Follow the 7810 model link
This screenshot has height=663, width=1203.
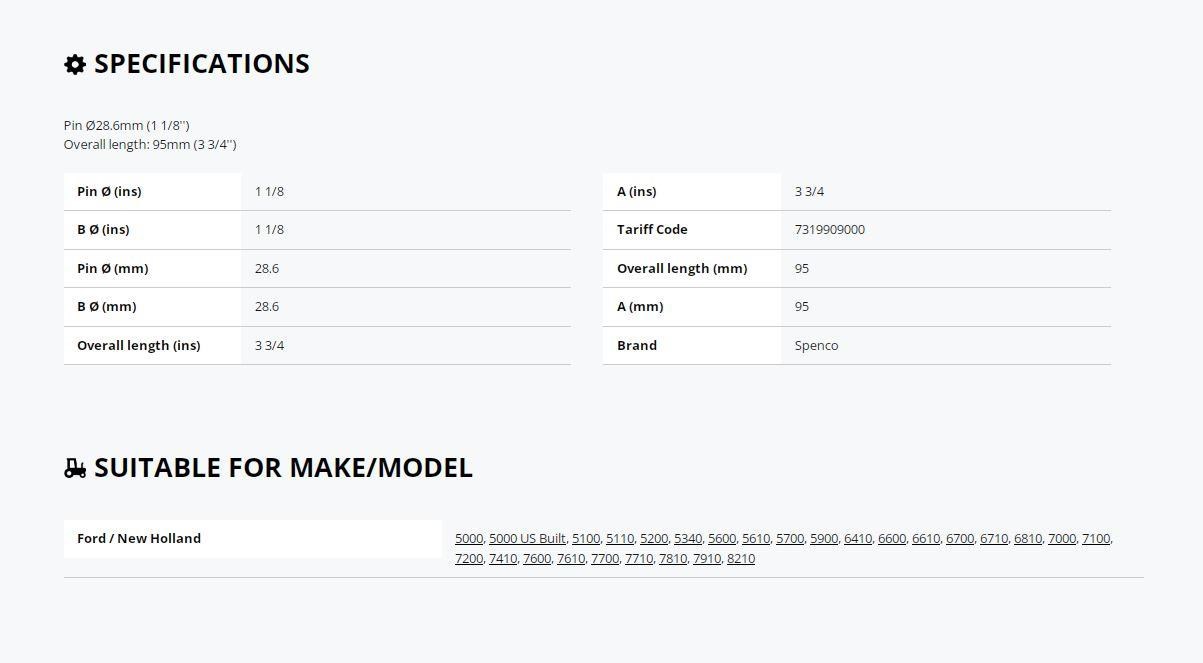coord(672,558)
